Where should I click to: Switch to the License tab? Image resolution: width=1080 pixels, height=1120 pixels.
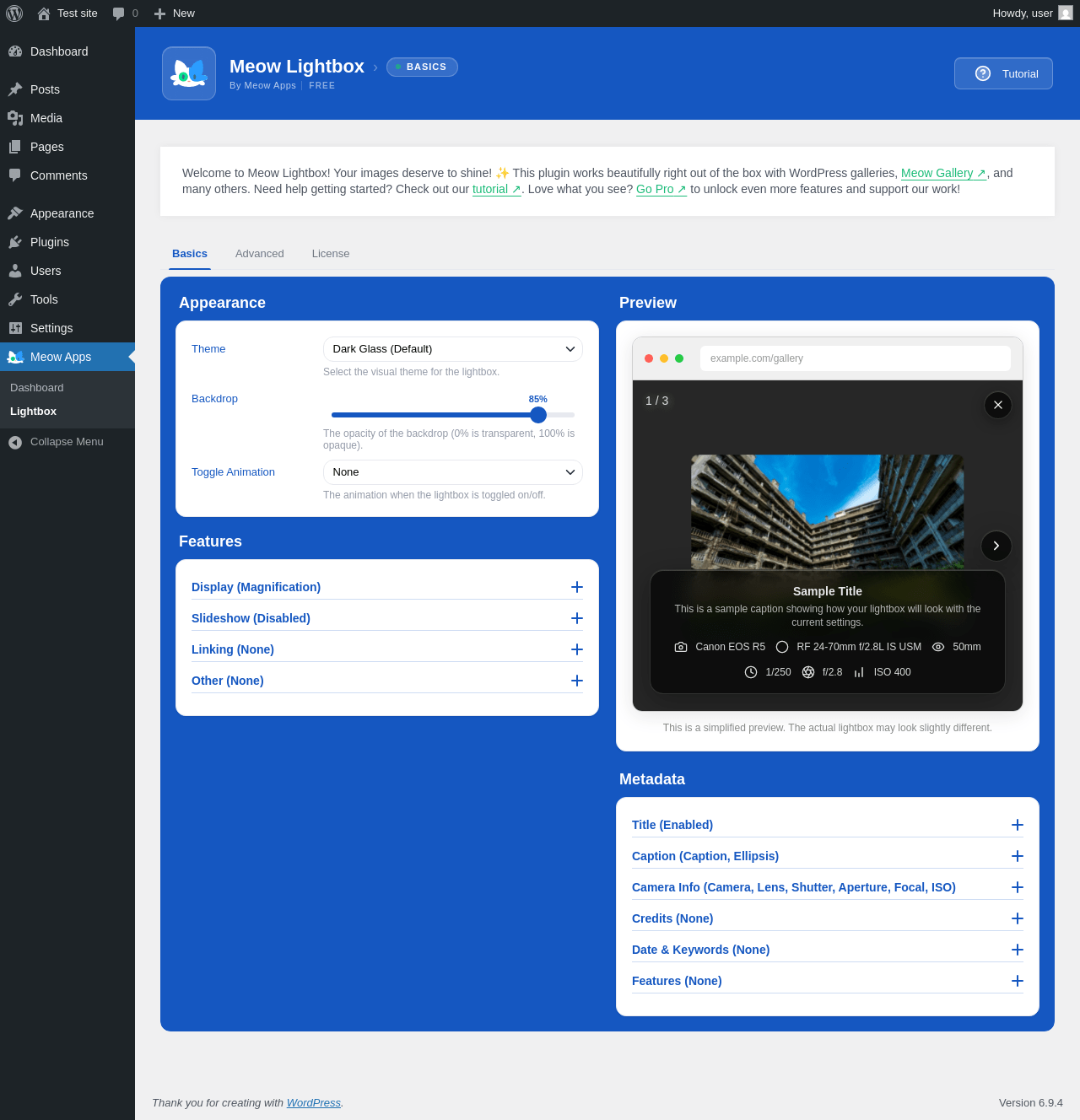(x=331, y=254)
